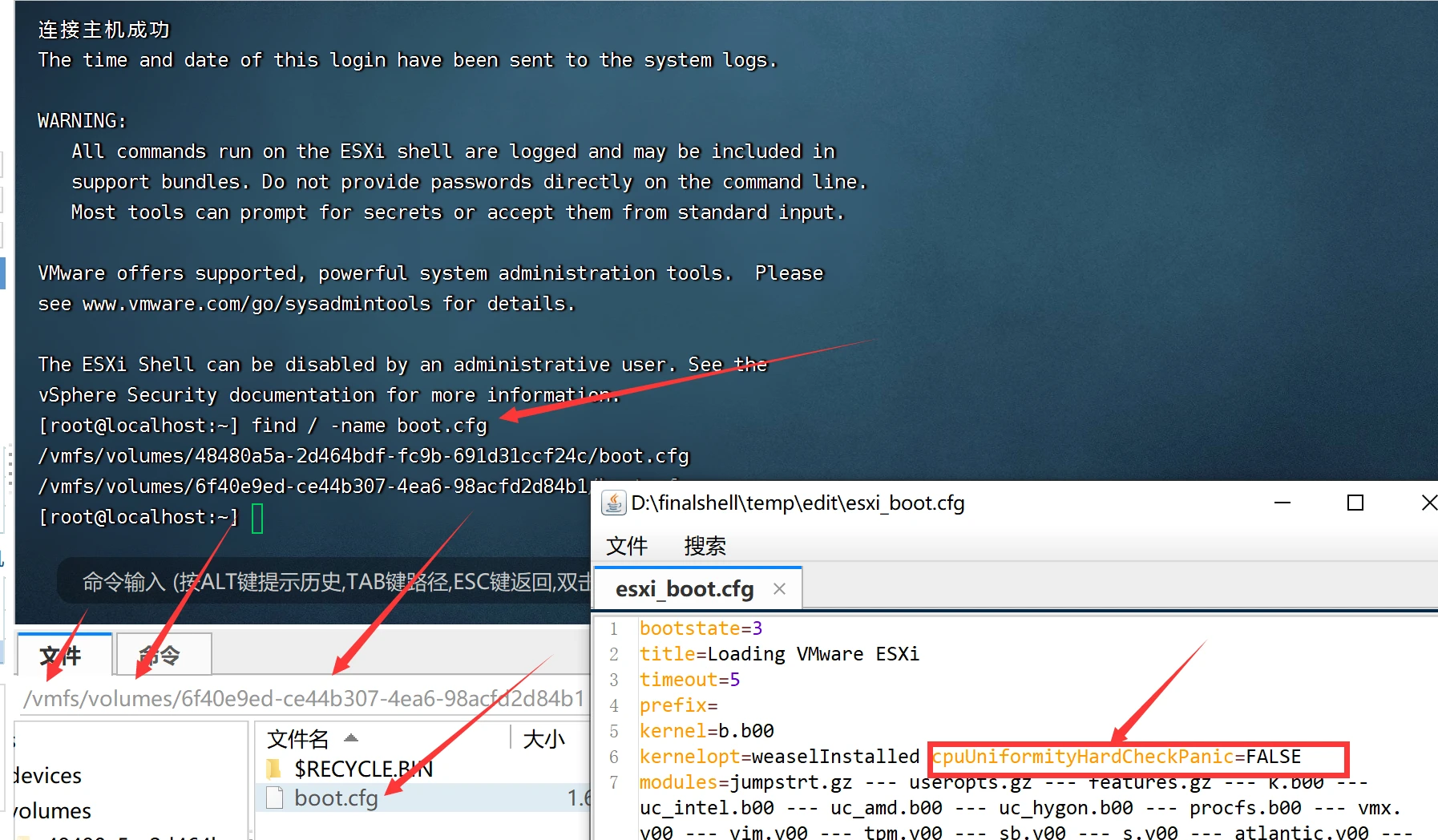Click cpuUniformityHardCheckPanic=FALSE in the kernelopt line
Viewport: 1438px width, 840px height.
point(1117,757)
